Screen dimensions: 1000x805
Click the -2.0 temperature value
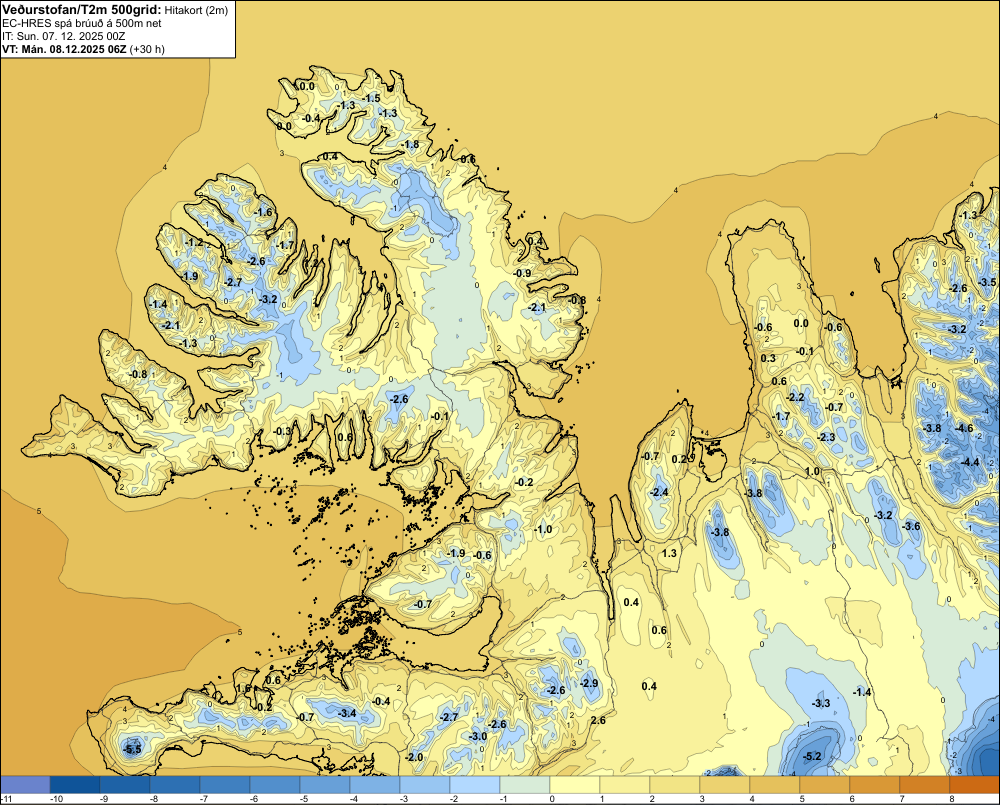(x=415, y=757)
